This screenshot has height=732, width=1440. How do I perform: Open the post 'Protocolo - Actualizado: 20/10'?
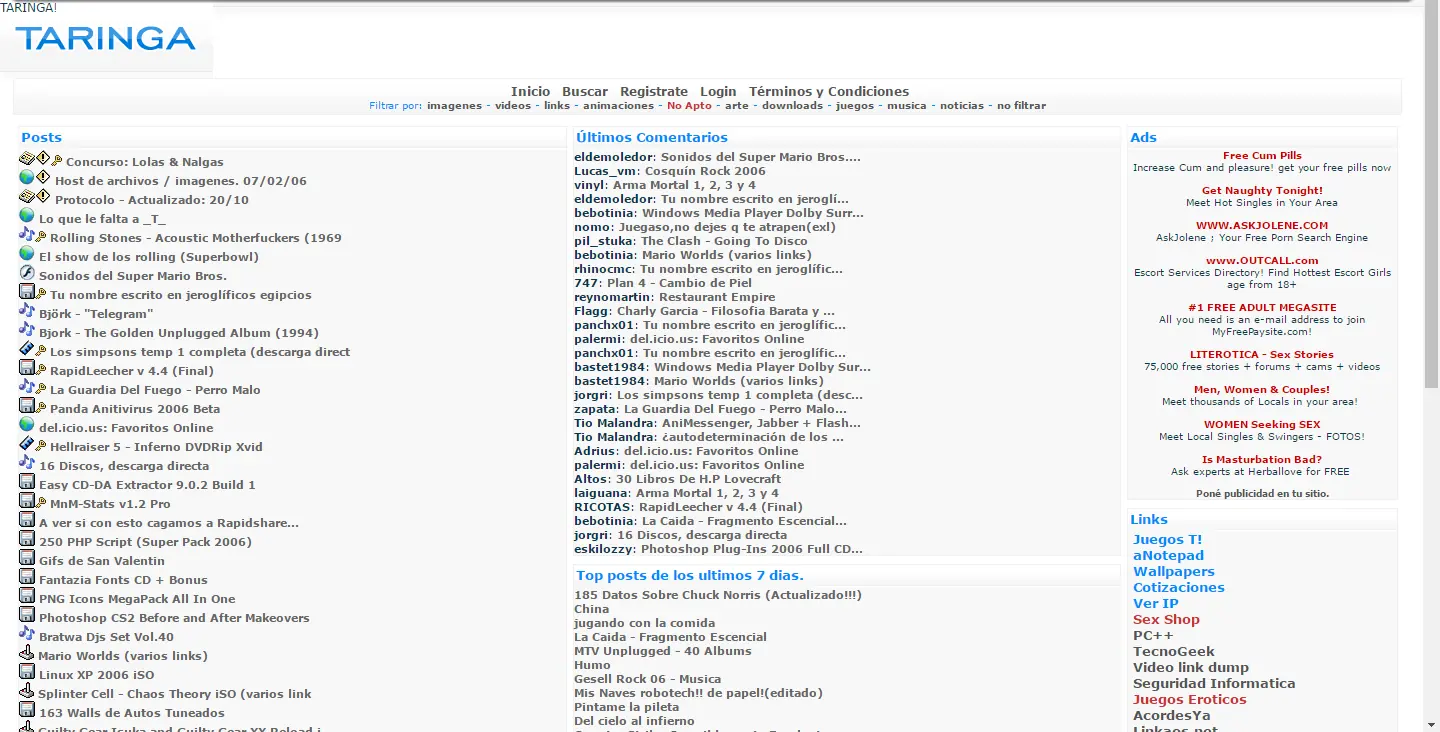152,200
